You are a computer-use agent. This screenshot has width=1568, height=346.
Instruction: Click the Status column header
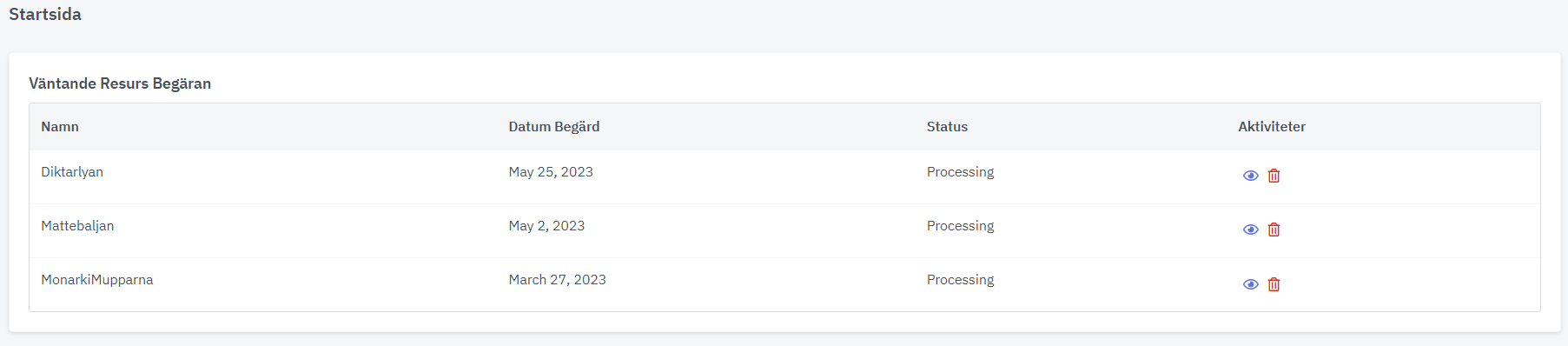click(947, 127)
